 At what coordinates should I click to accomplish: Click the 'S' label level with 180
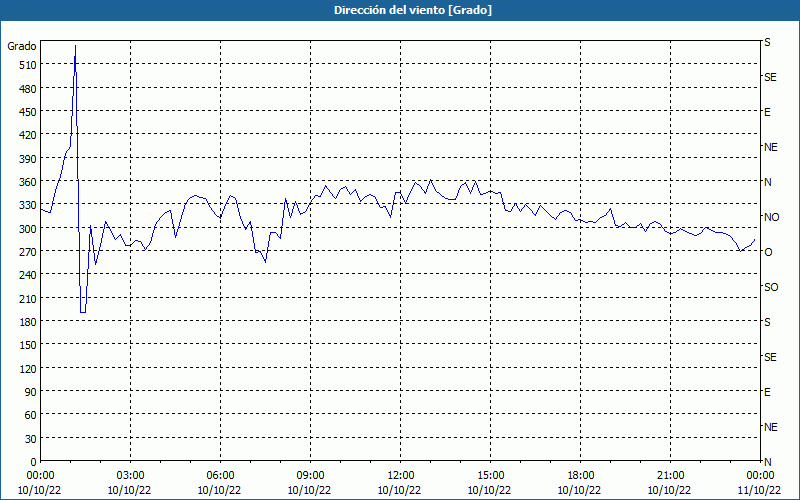(x=767, y=322)
